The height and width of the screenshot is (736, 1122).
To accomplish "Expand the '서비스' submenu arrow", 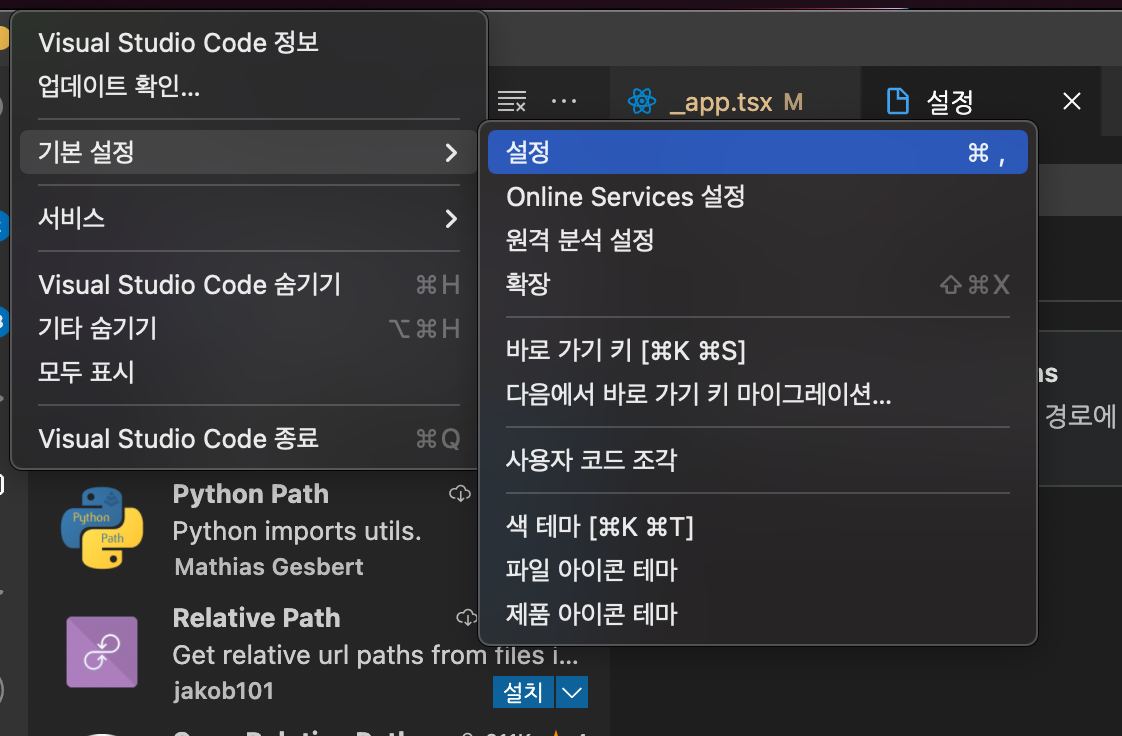I will pos(451,218).
